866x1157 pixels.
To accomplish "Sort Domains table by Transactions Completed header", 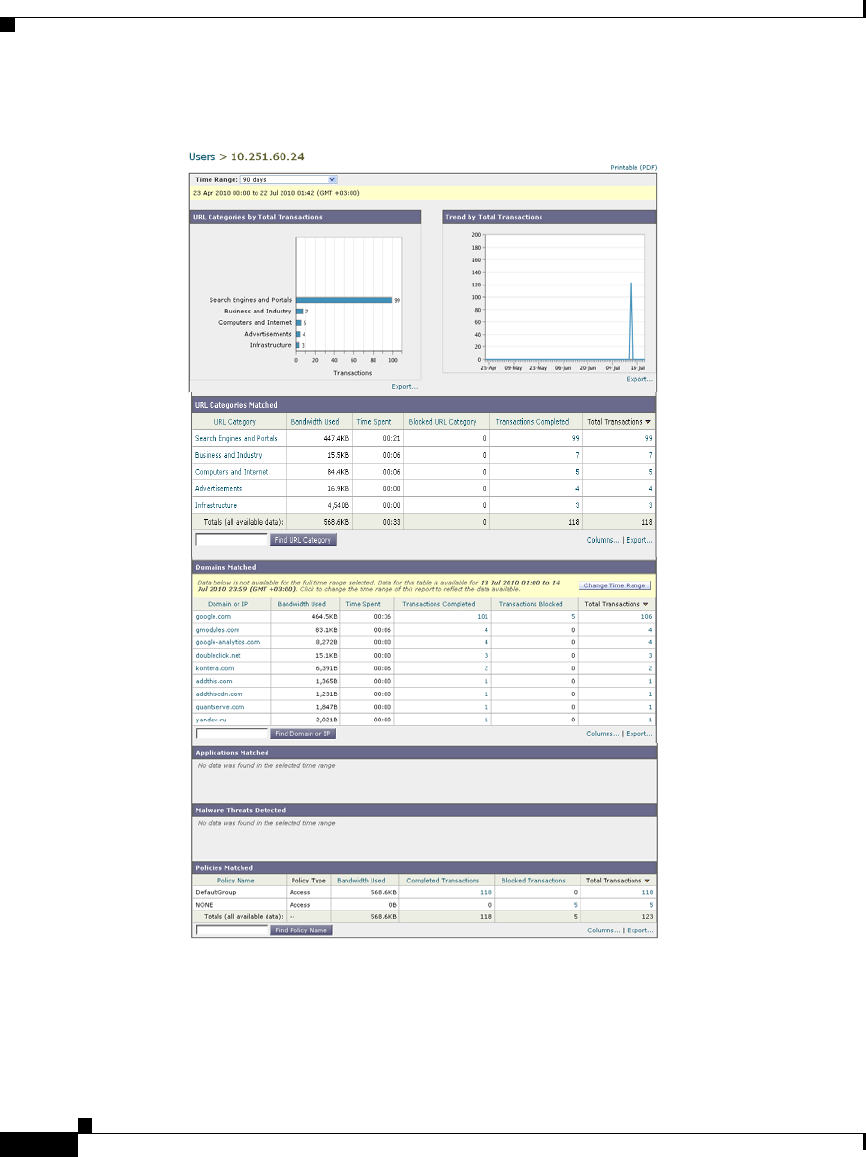I will pyautogui.click(x=439, y=604).
